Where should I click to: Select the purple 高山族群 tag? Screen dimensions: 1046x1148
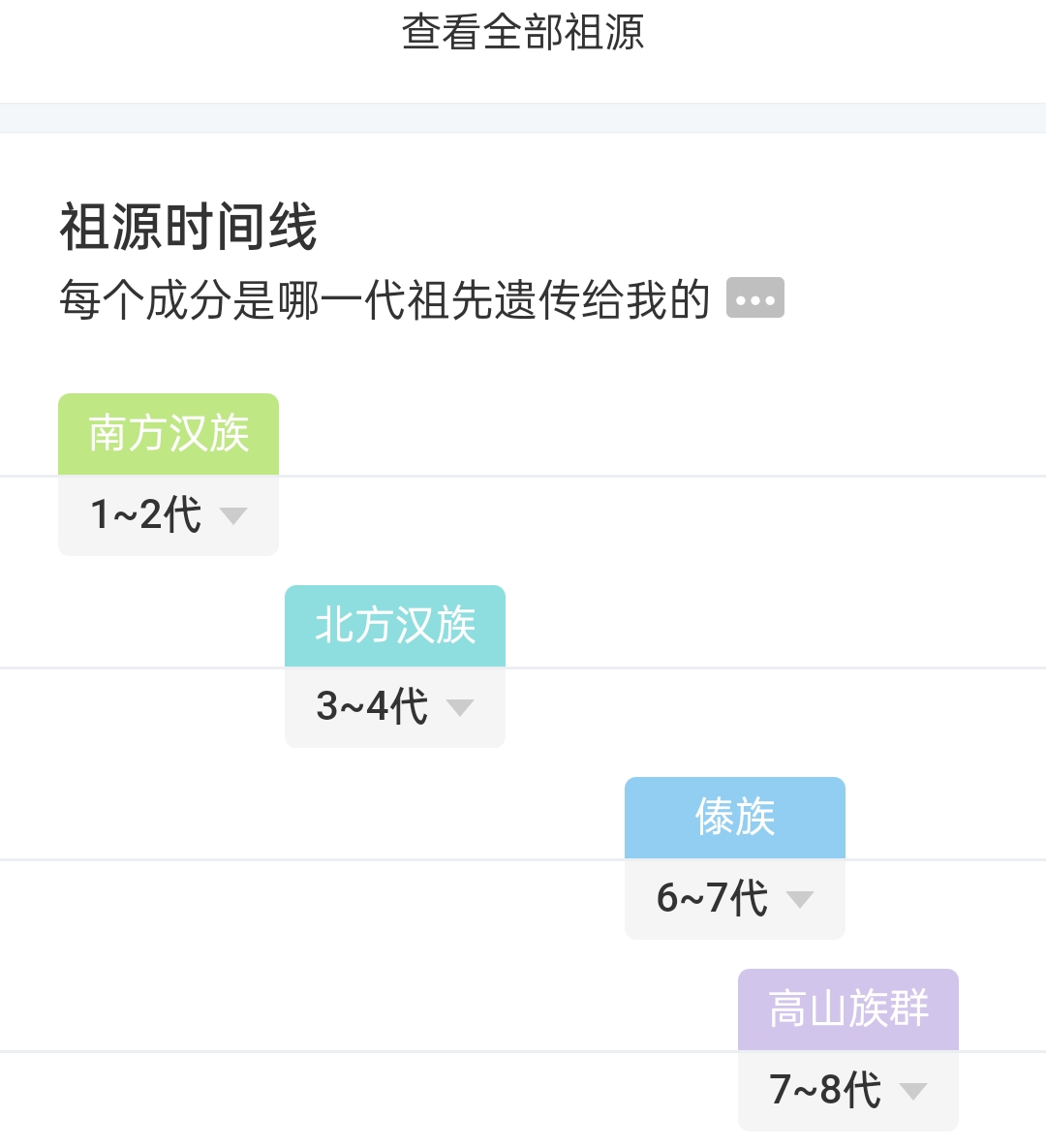848,1009
